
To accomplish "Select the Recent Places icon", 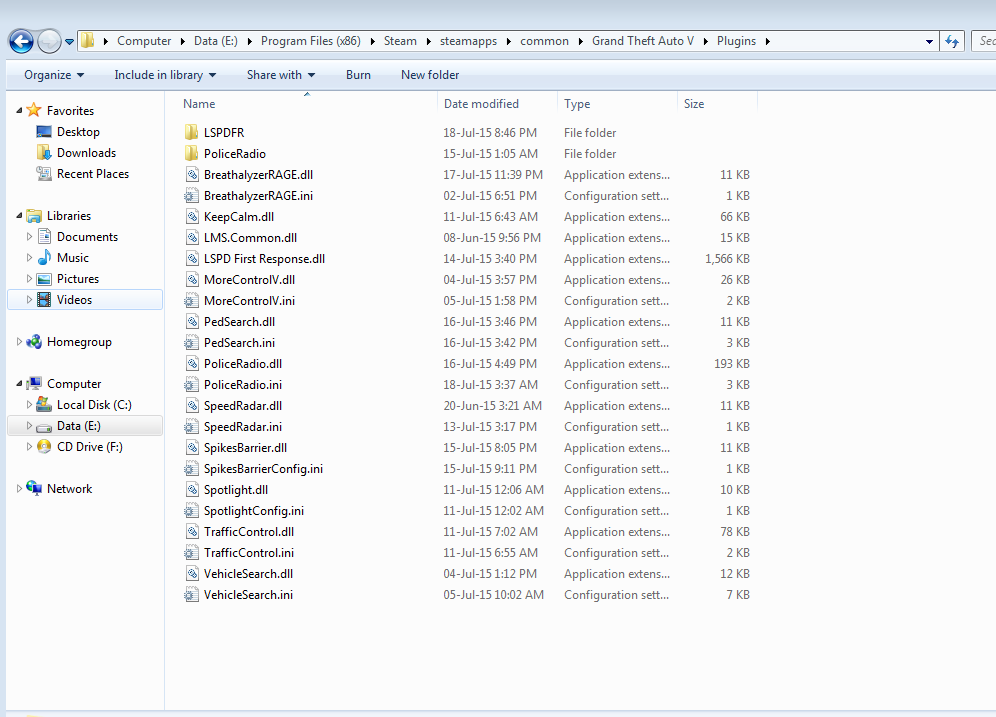I will click(x=44, y=173).
